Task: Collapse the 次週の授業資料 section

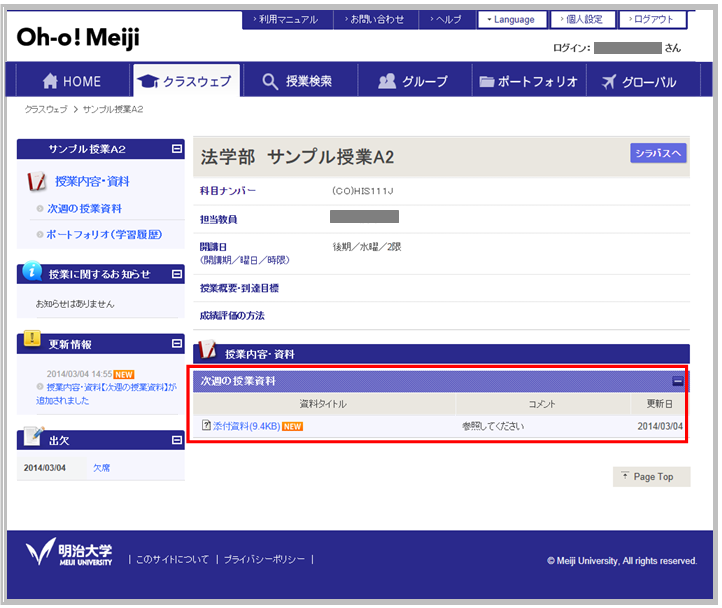Action: [677, 381]
